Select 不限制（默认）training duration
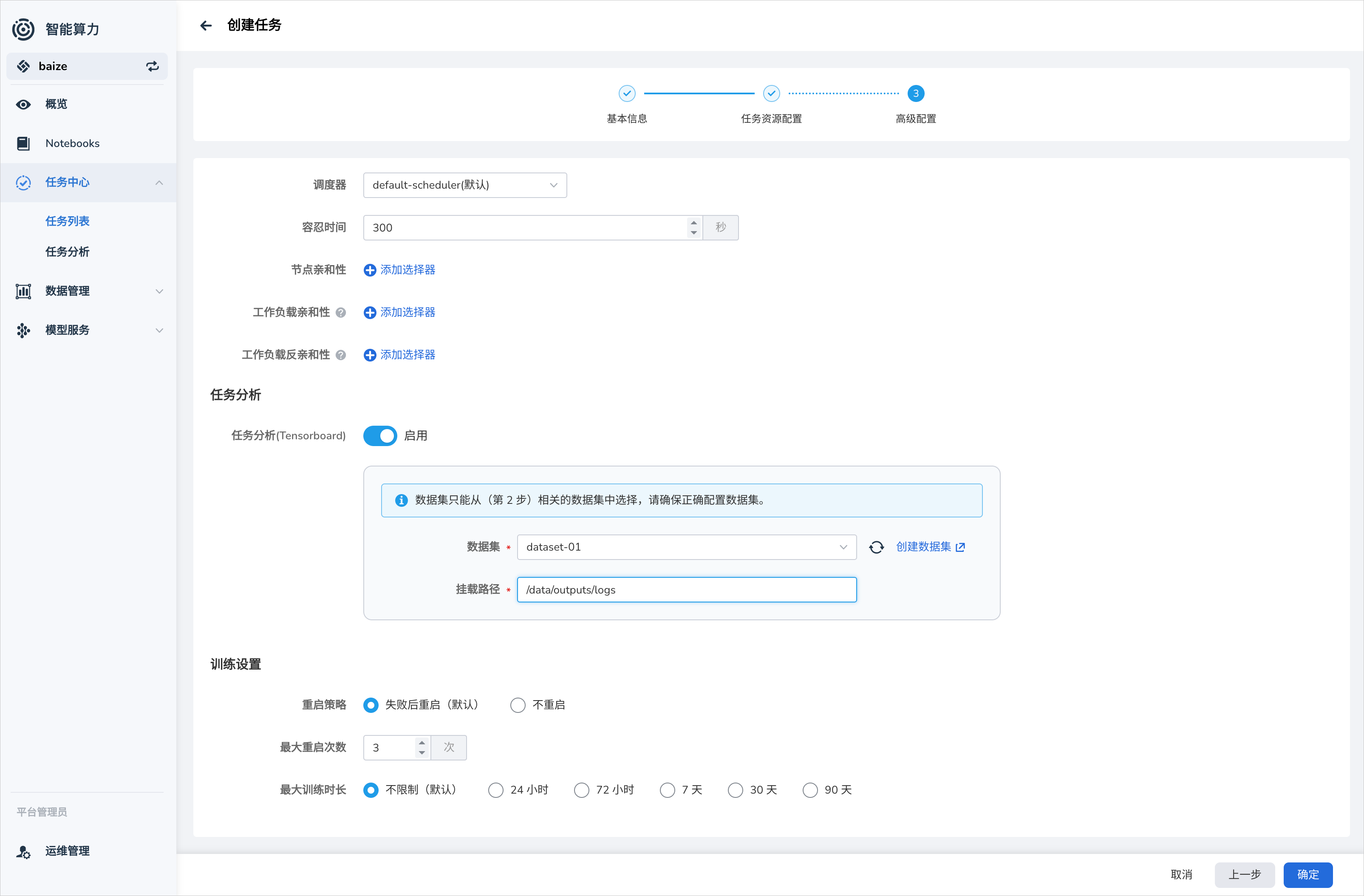 point(371,790)
